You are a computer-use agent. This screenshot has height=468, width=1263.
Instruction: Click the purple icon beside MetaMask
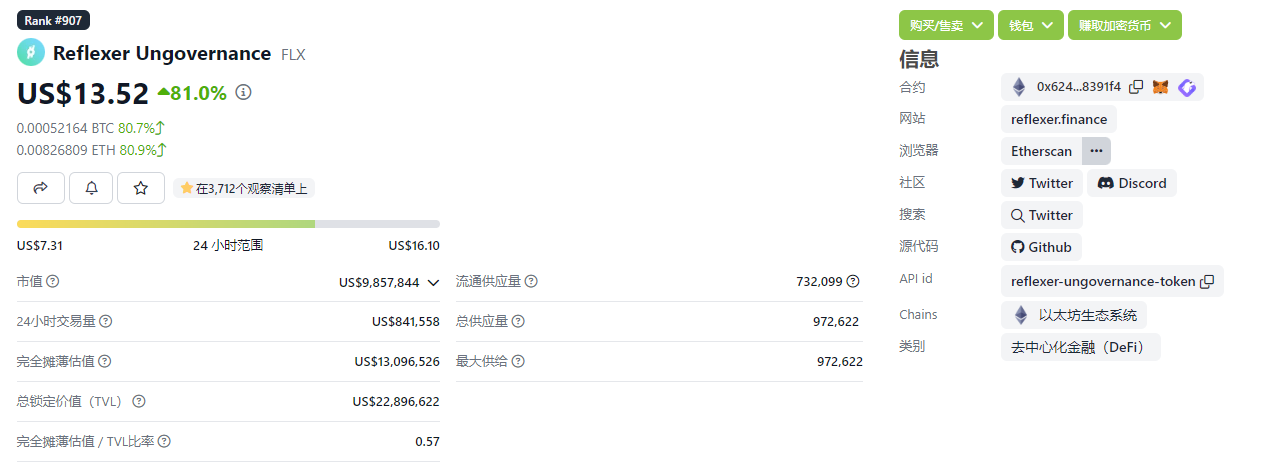(x=1187, y=87)
